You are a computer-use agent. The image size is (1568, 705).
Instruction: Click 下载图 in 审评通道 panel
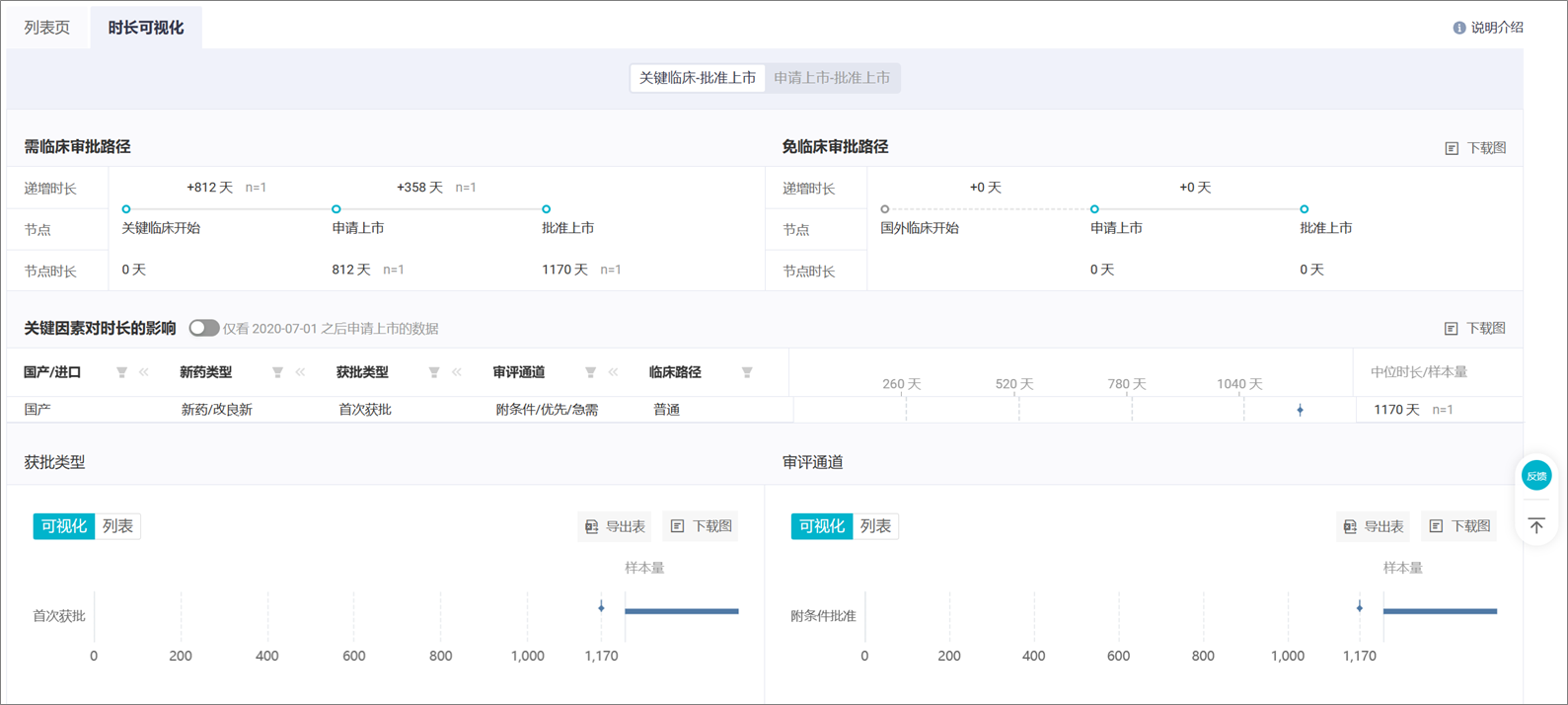(x=1459, y=526)
